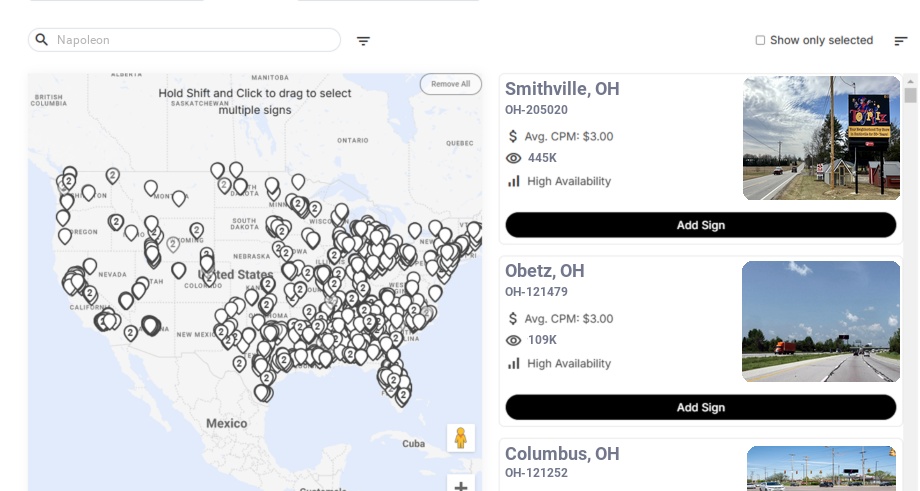Add the Smithville, OH sign
Viewport: 920px width, 491px height.
(700, 225)
